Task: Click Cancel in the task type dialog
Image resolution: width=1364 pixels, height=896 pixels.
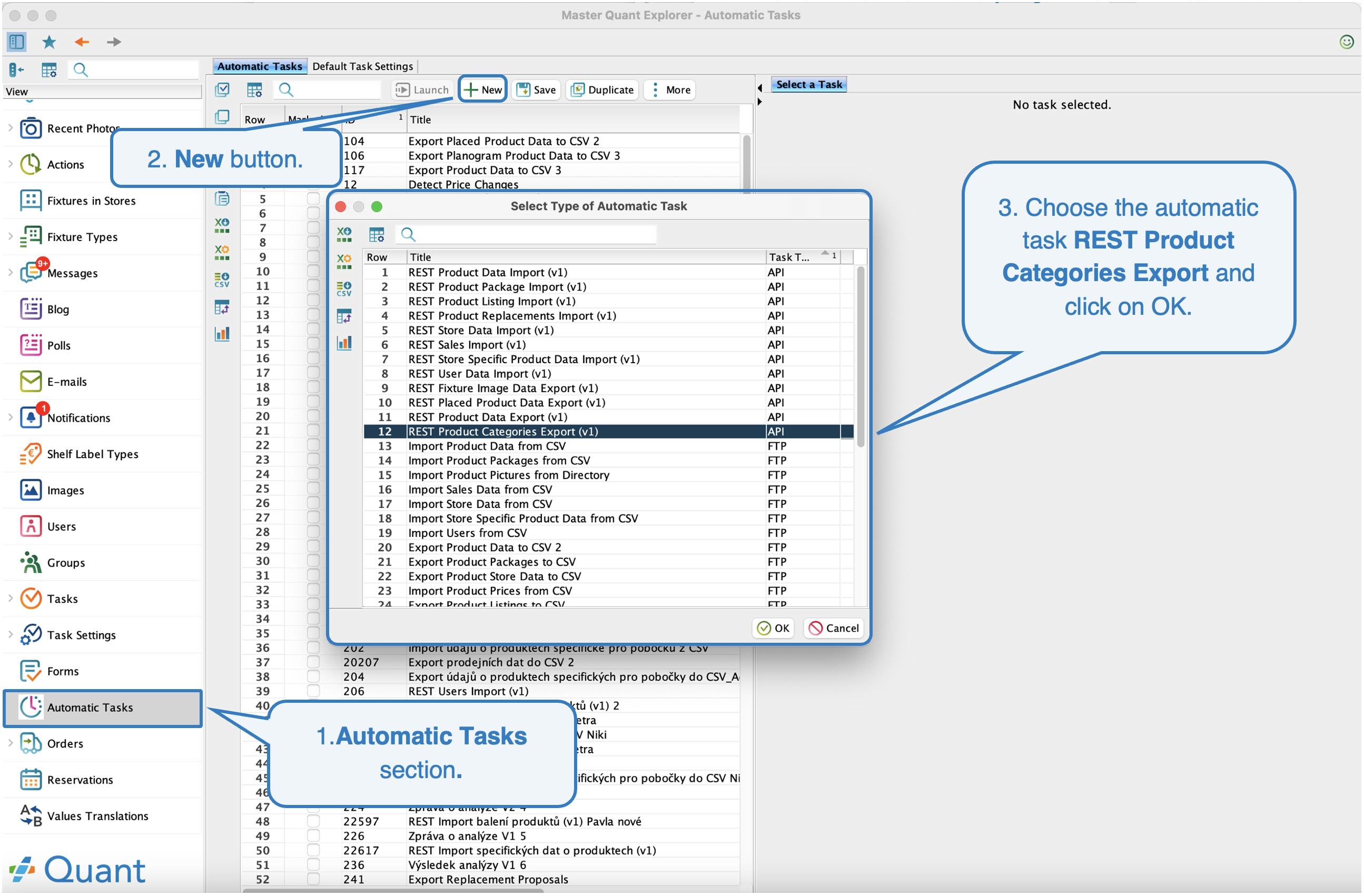Action: point(833,629)
